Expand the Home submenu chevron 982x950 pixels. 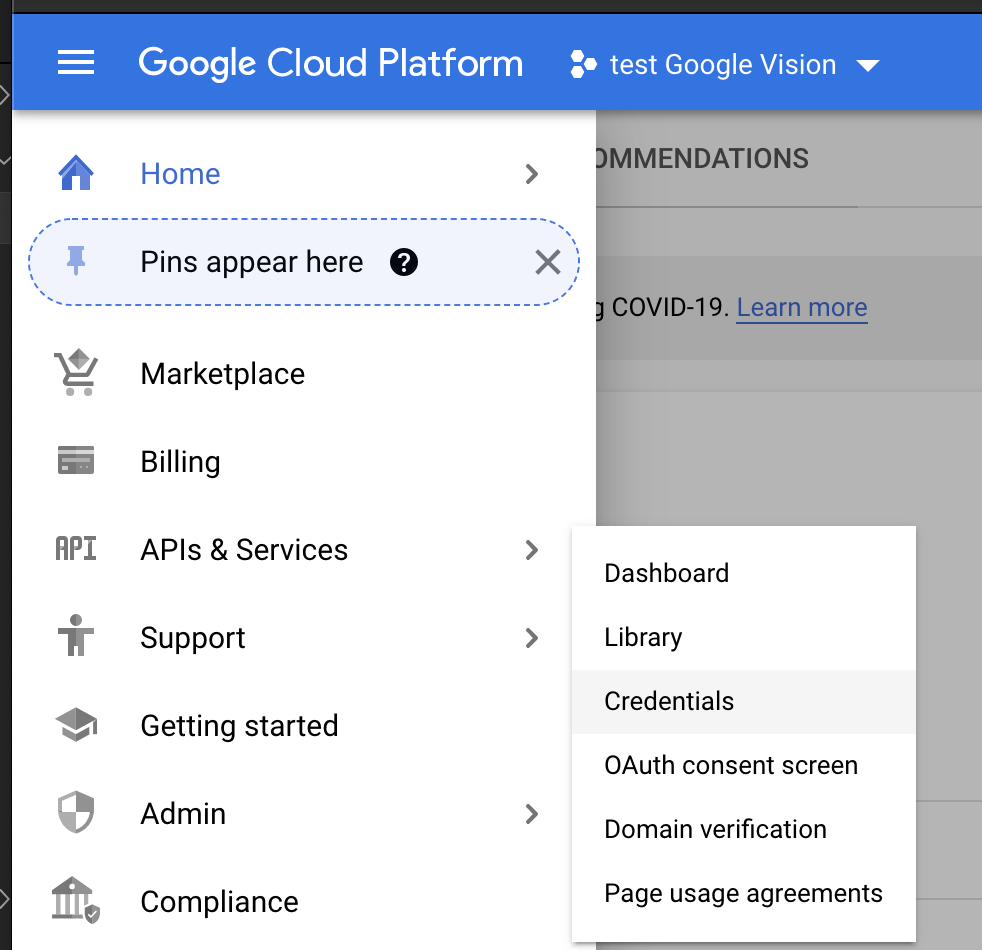532,174
